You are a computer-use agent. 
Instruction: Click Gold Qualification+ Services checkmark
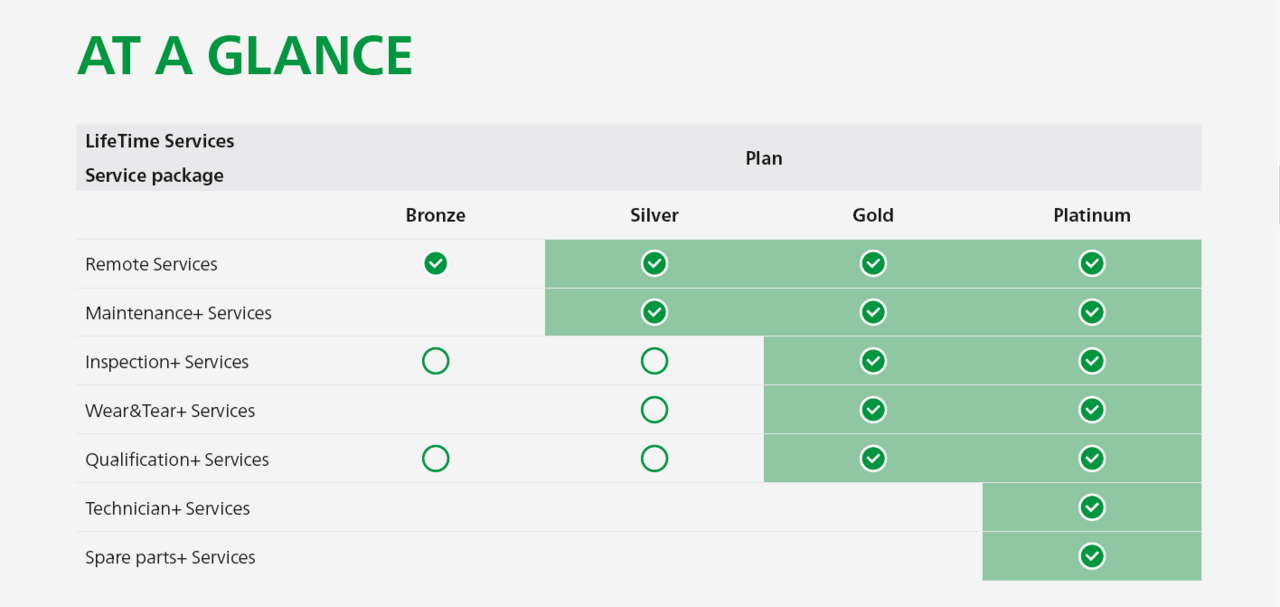[873, 459]
